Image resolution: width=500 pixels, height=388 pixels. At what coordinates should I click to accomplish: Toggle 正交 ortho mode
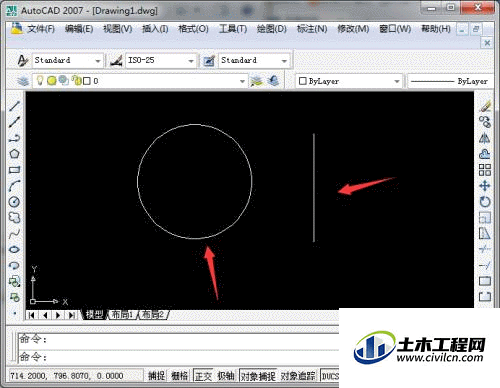click(x=203, y=376)
